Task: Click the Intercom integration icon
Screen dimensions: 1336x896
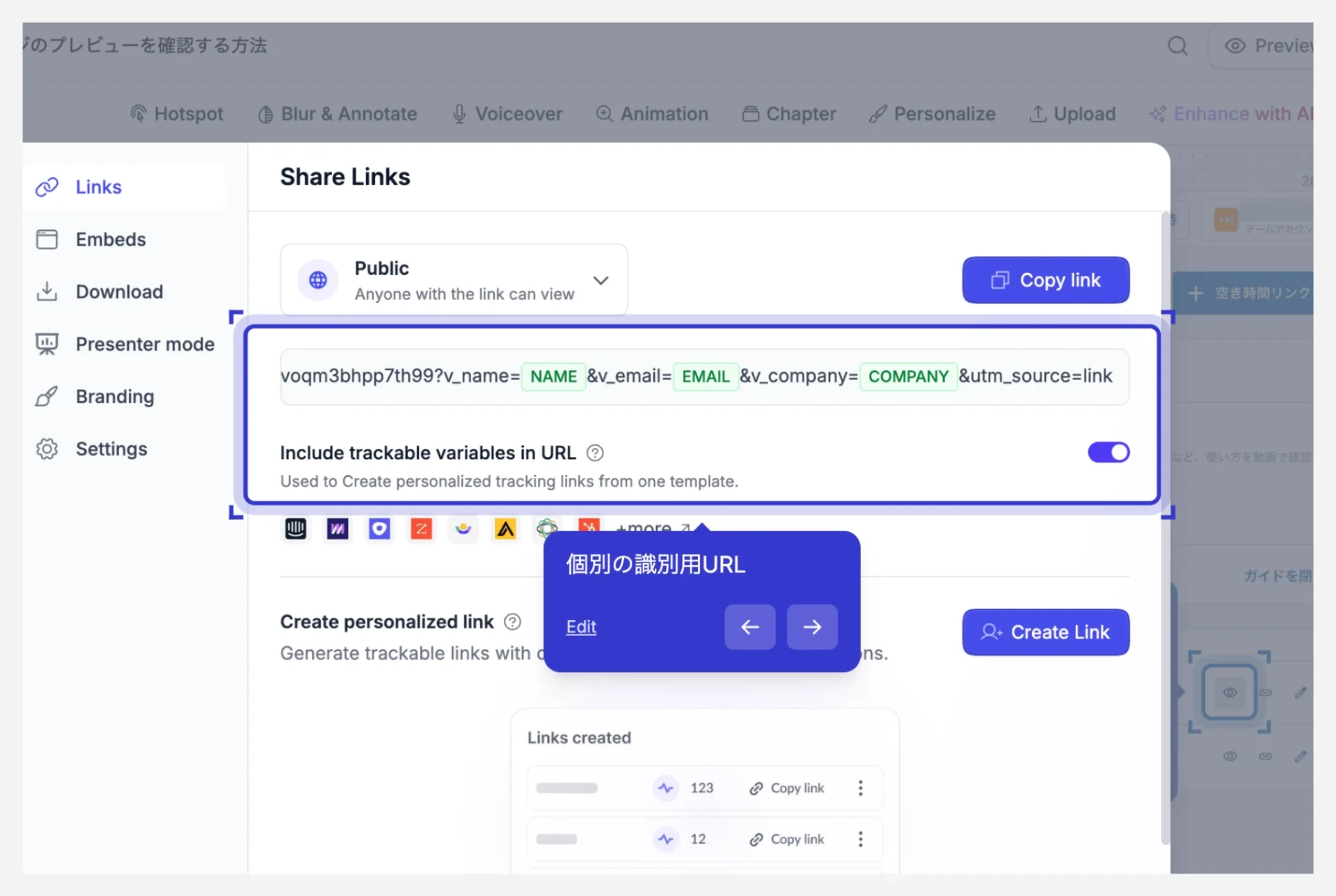Action: (x=296, y=529)
